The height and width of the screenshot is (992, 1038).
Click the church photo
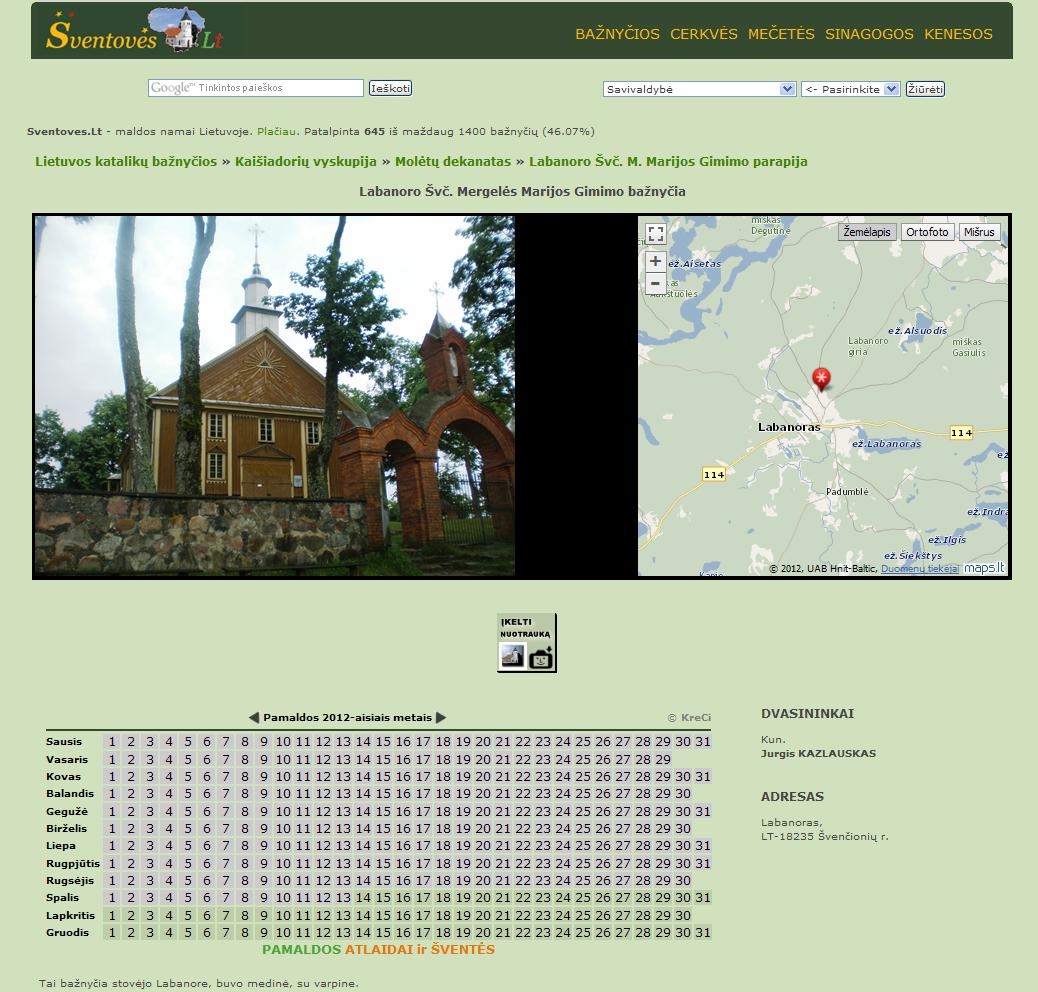[275, 396]
